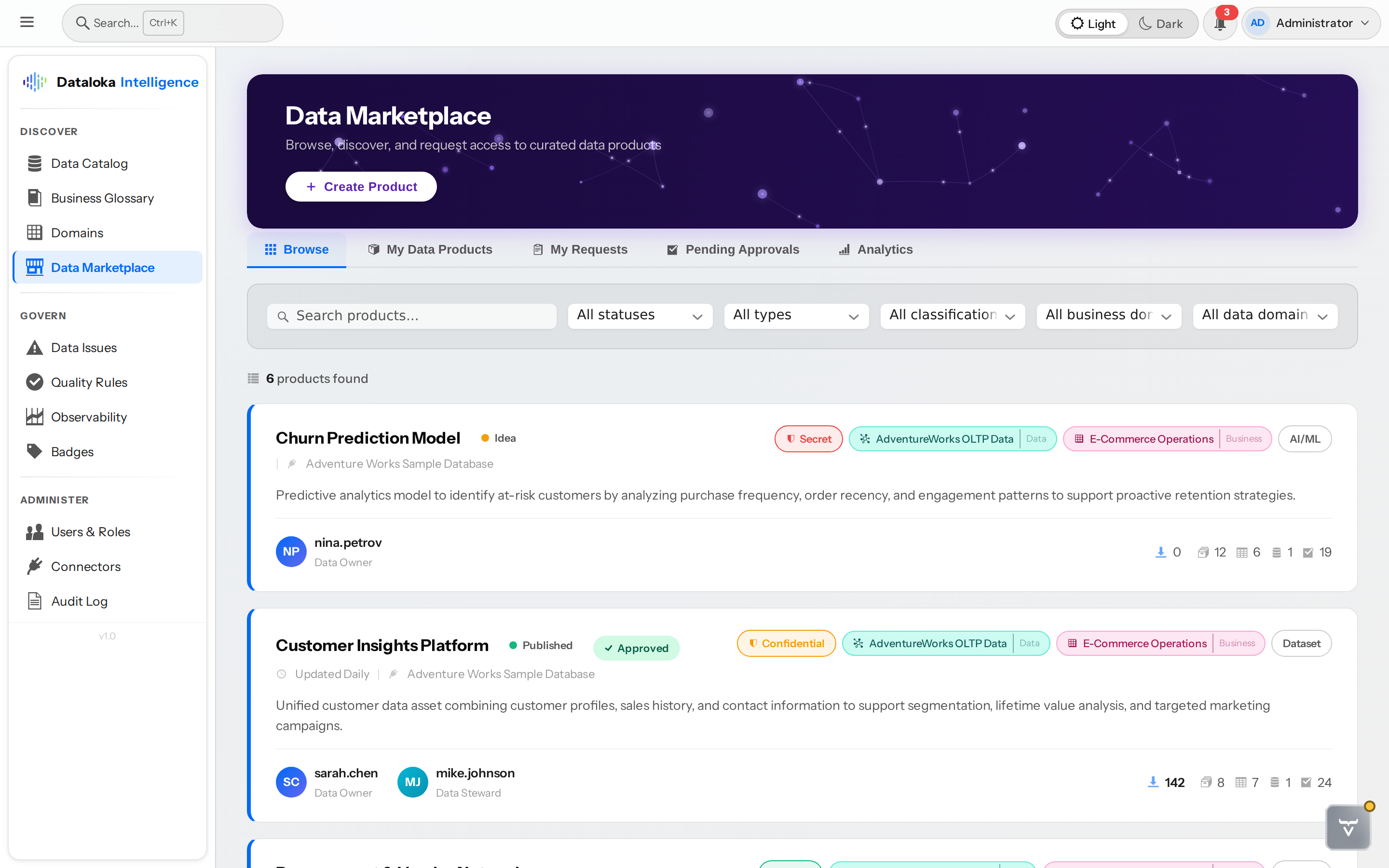The image size is (1389, 868).
Task: Open the Data Catalog section
Action: click(x=90, y=163)
